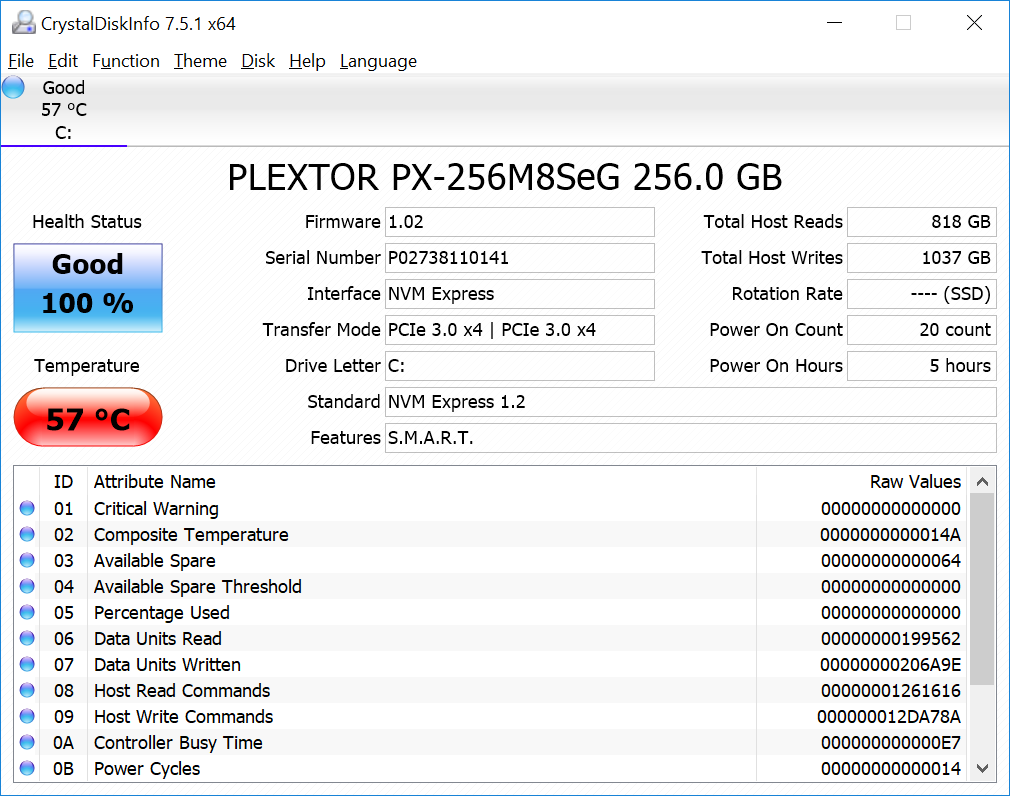The height and width of the screenshot is (796, 1010).
Task: Click the Rotation Rate value field
Action: pos(922,294)
